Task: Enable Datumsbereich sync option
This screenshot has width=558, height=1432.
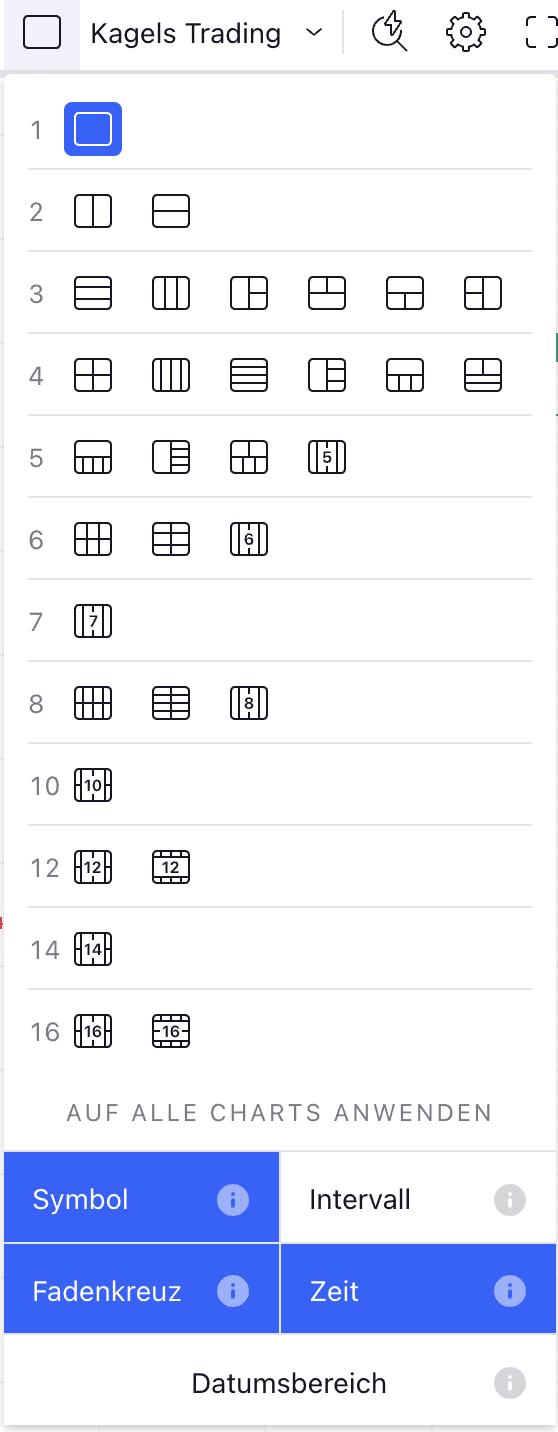Action: point(280,1382)
